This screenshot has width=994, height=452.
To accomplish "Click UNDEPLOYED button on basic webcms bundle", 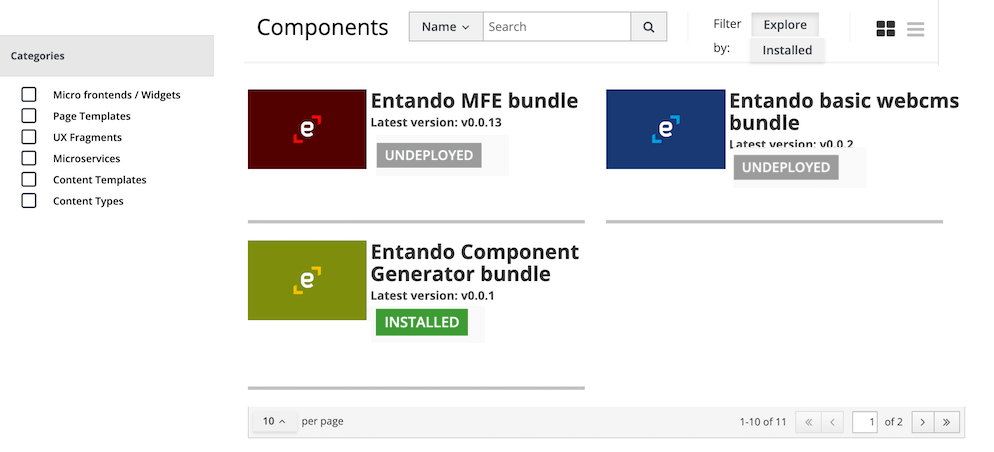I will pyautogui.click(x=786, y=167).
